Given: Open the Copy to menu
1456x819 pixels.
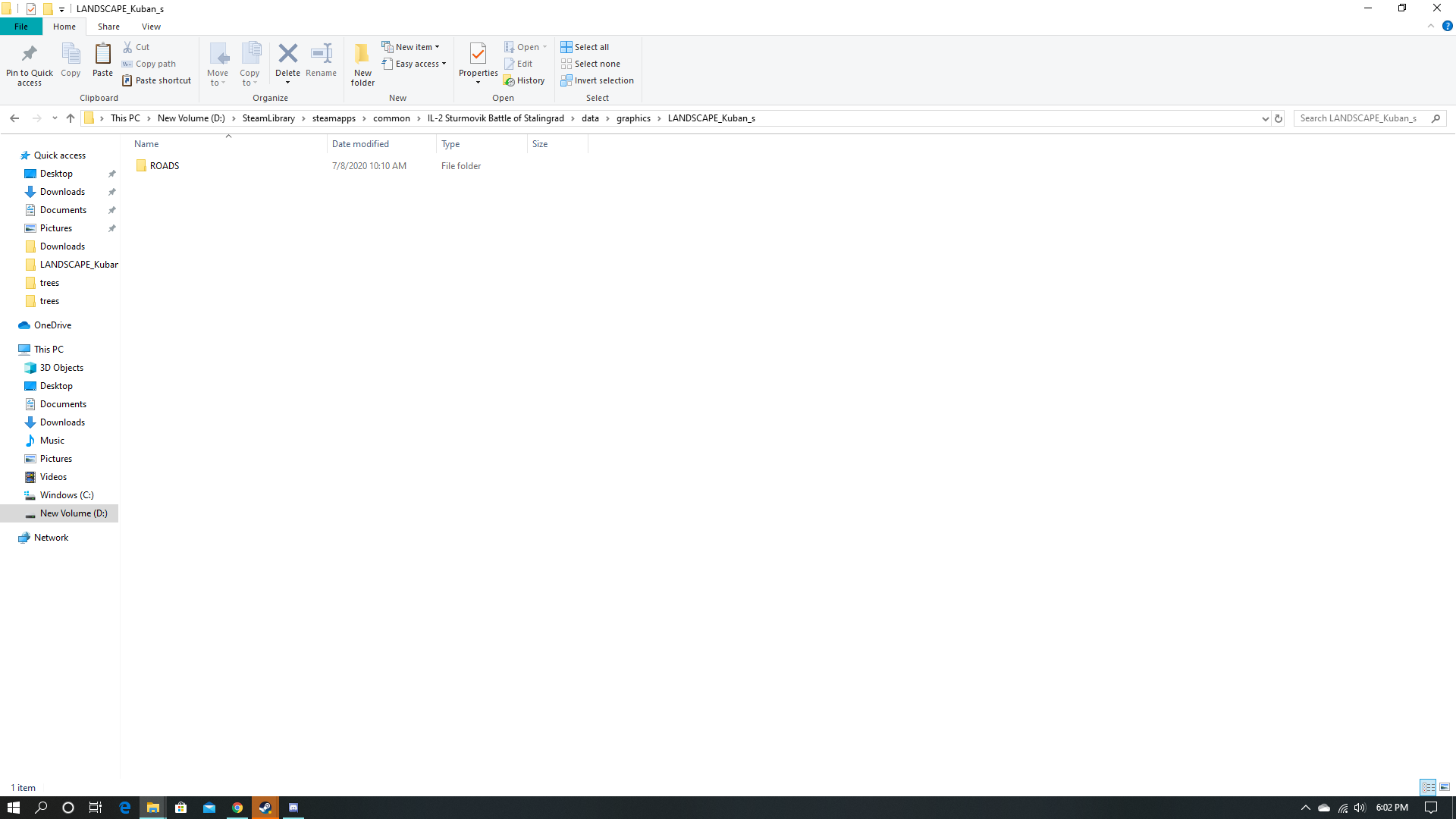Looking at the screenshot, I should point(249,64).
